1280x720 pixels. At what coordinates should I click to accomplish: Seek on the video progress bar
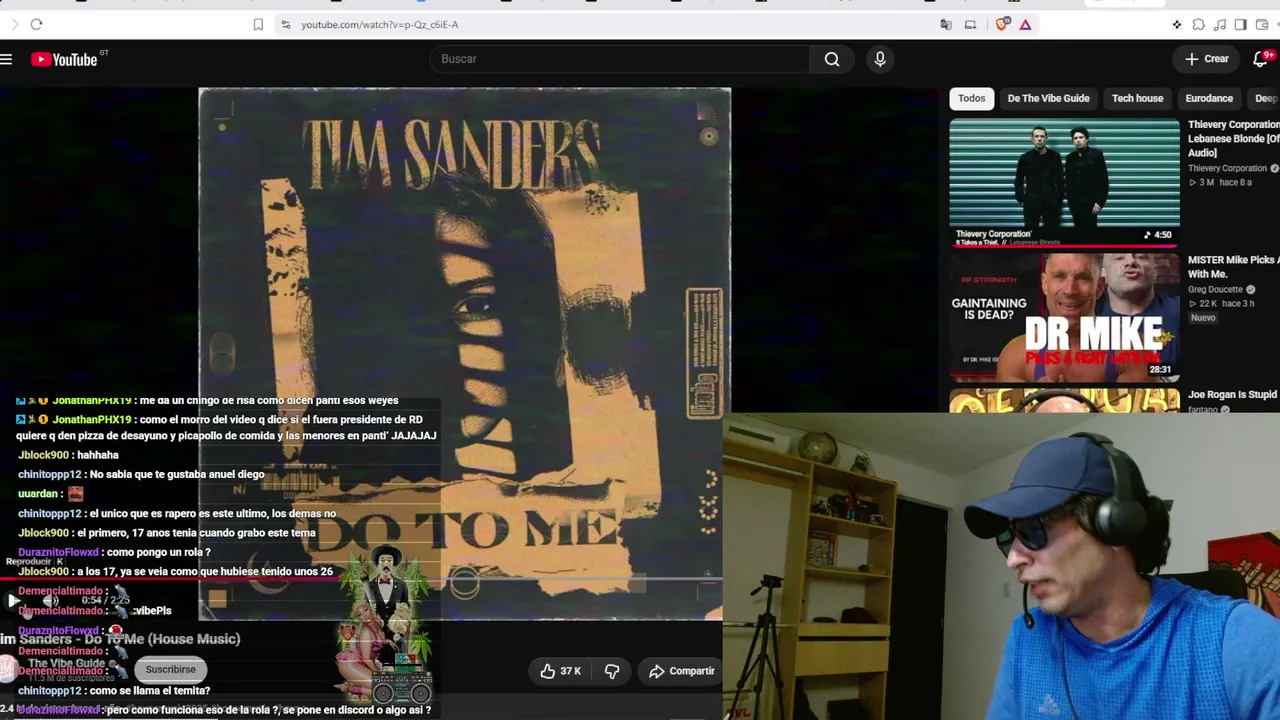pos(360,578)
